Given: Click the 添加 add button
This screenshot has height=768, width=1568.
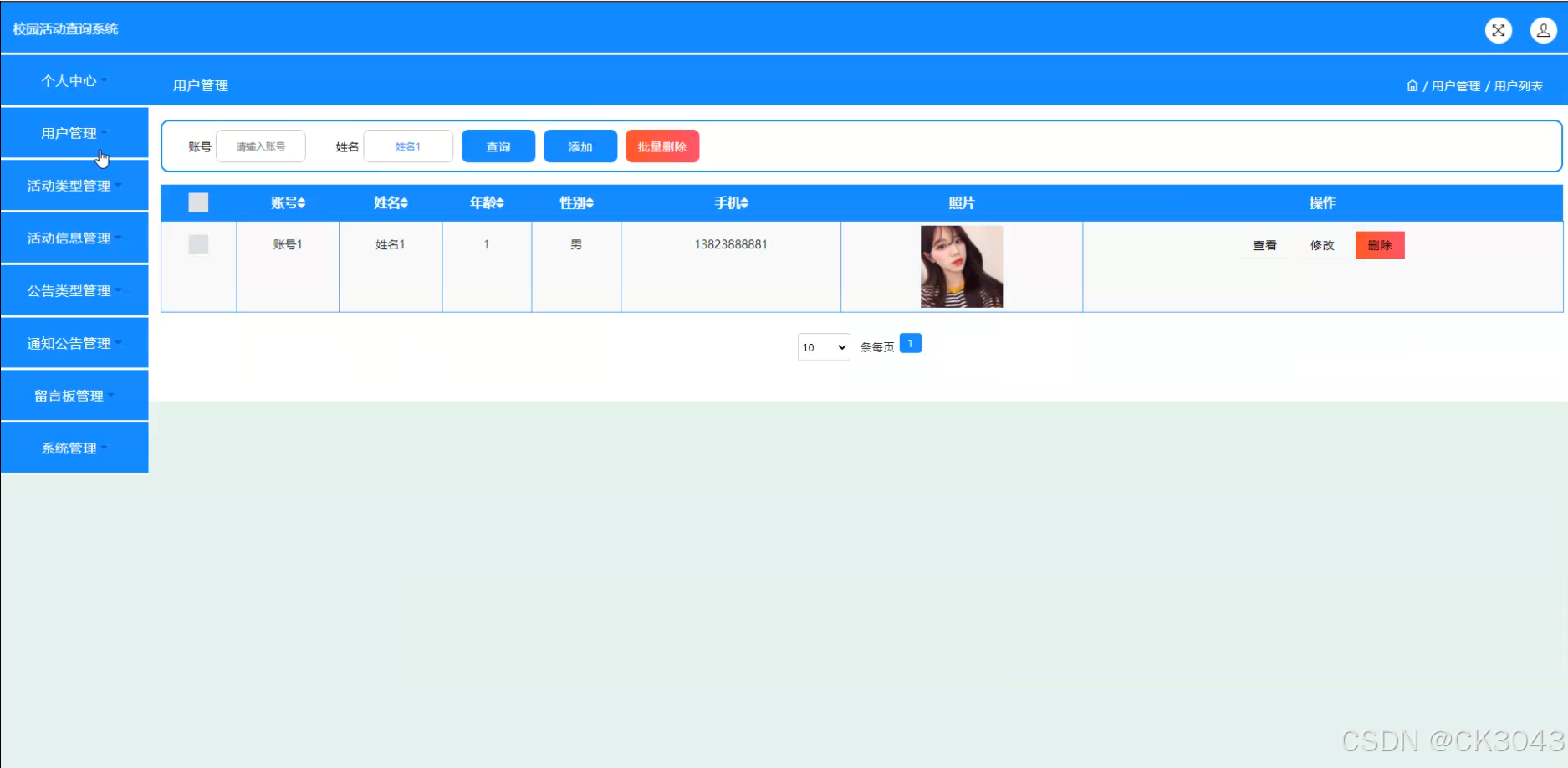Looking at the screenshot, I should pos(580,146).
